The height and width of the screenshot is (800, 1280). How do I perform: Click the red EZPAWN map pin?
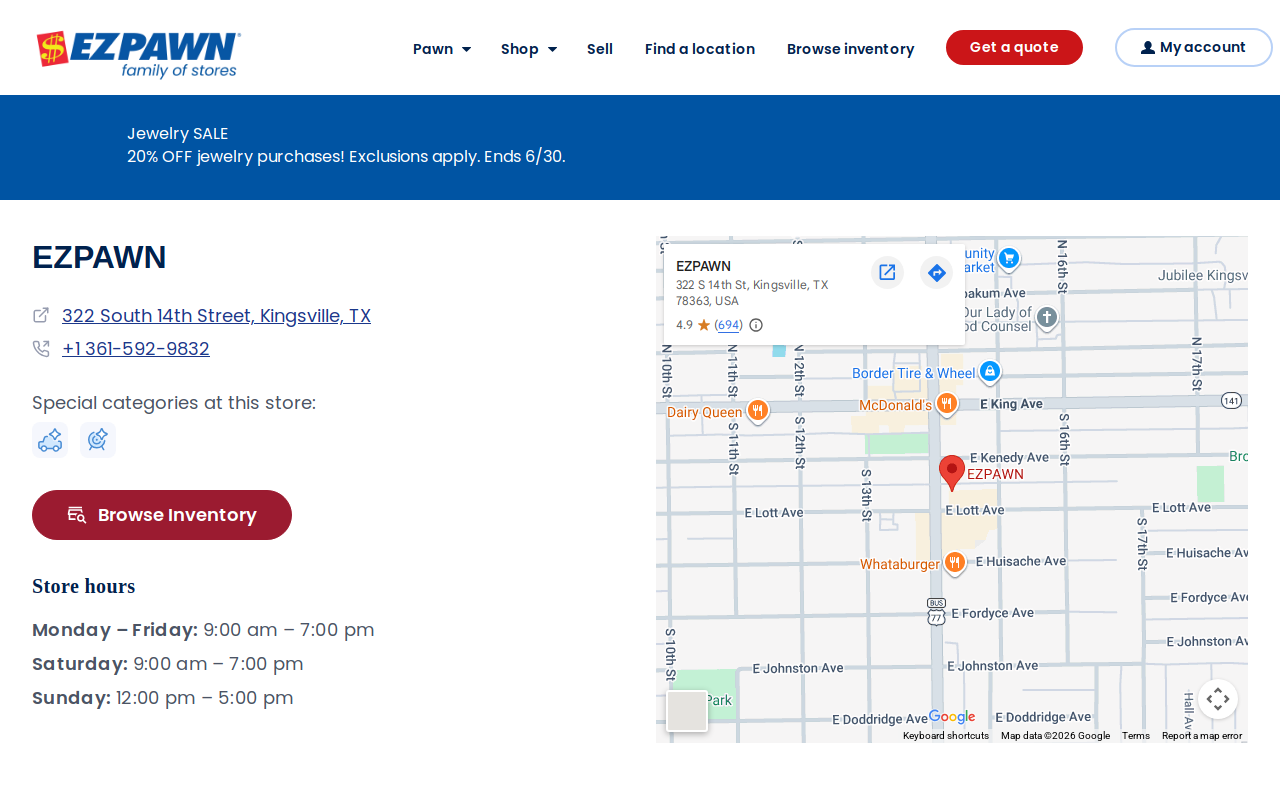tap(952, 472)
